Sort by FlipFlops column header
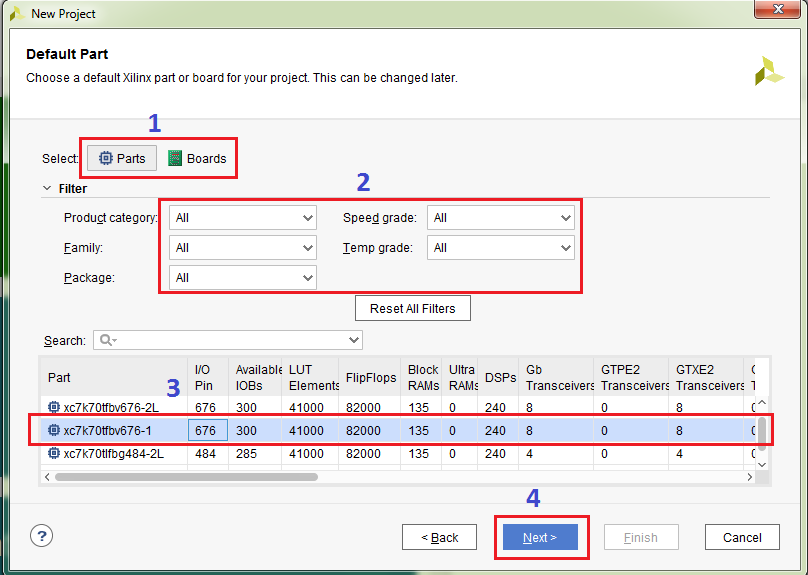The height and width of the screenshot is (575, 808). (x=370, y=377)
